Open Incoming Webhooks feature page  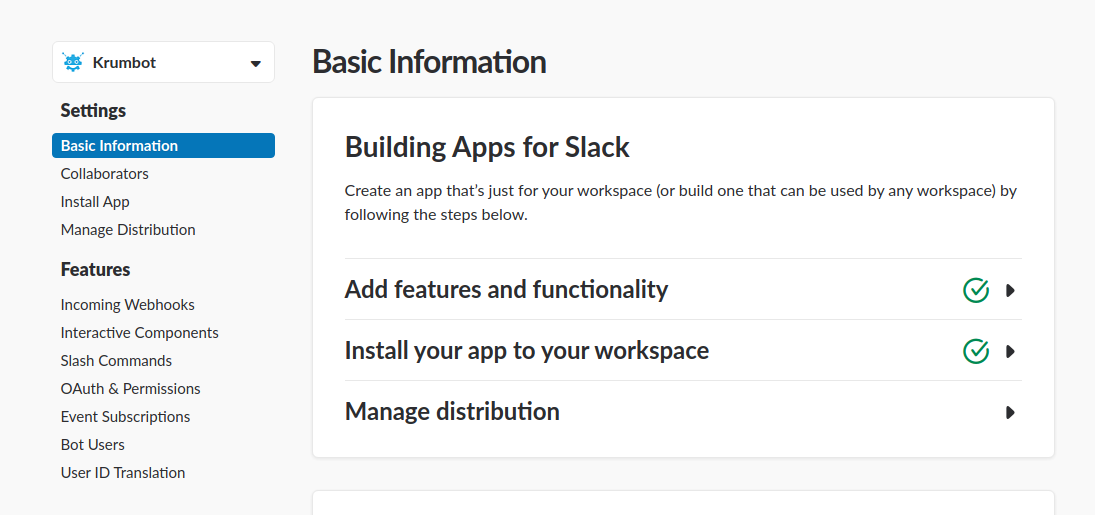pos(127,305)
